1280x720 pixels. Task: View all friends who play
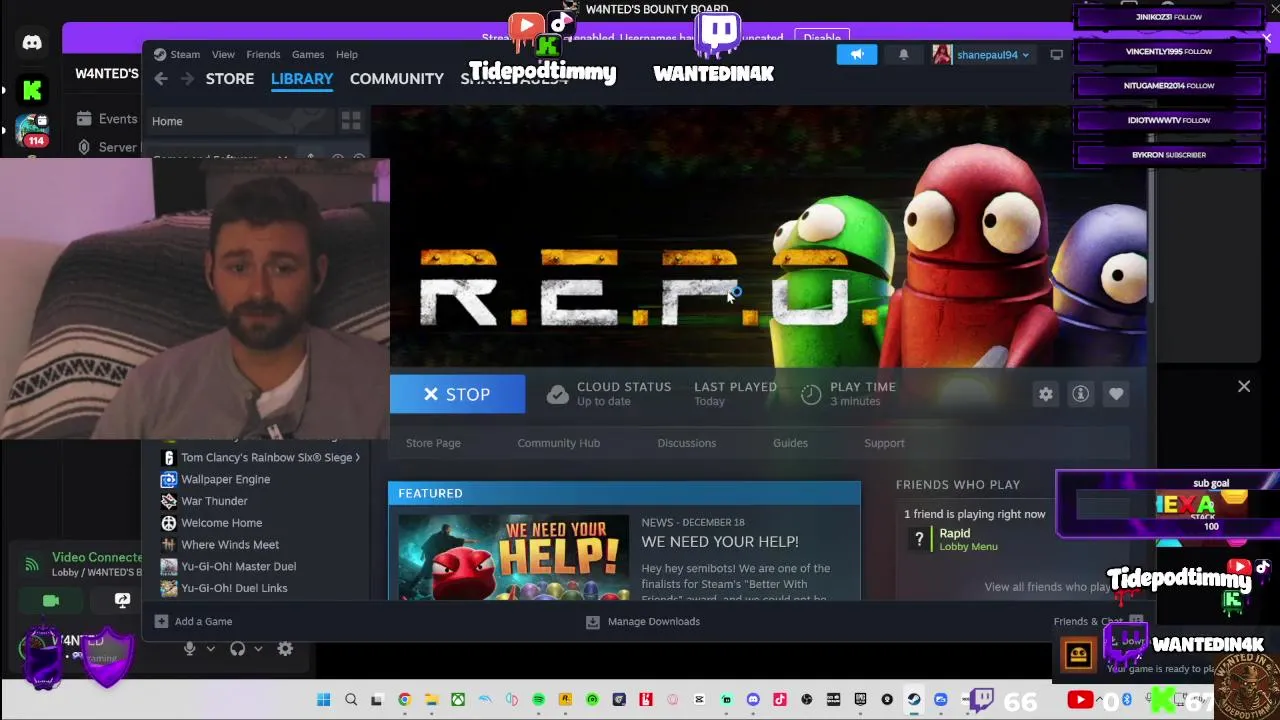(1047, 587)
